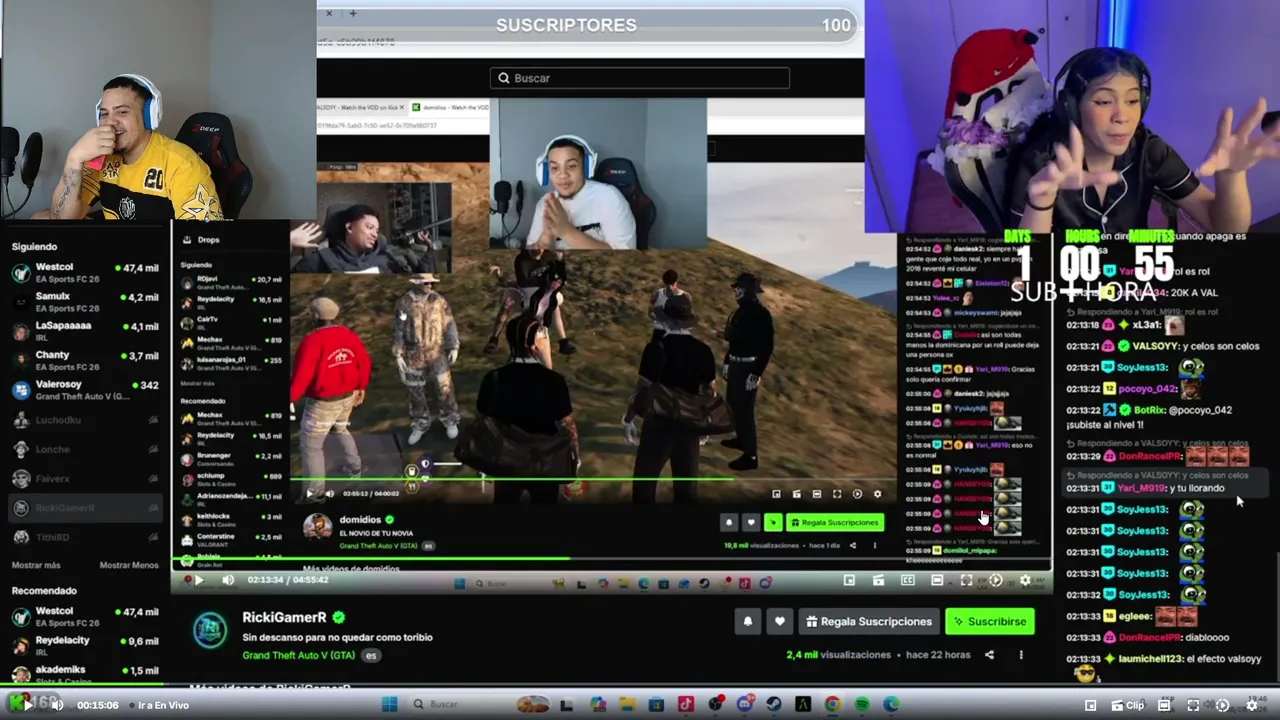Collapse list with Mostrar Menos
This screenshot has width=1280, height=720.
[x=129, y=565]
